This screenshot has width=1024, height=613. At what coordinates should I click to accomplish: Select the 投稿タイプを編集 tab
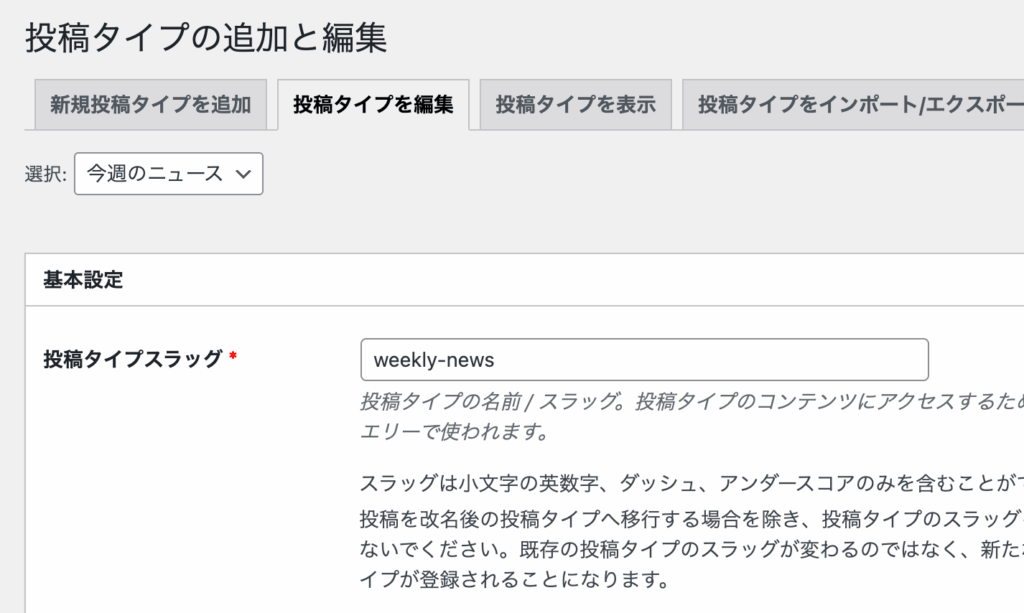pyautogui.click(x=373, y=104)
